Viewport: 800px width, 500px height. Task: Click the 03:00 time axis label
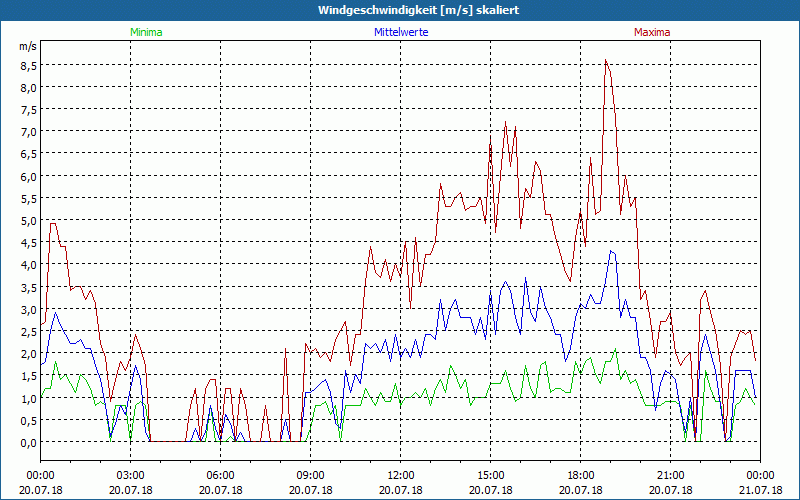pyautogui.click(x=131, y=476)
